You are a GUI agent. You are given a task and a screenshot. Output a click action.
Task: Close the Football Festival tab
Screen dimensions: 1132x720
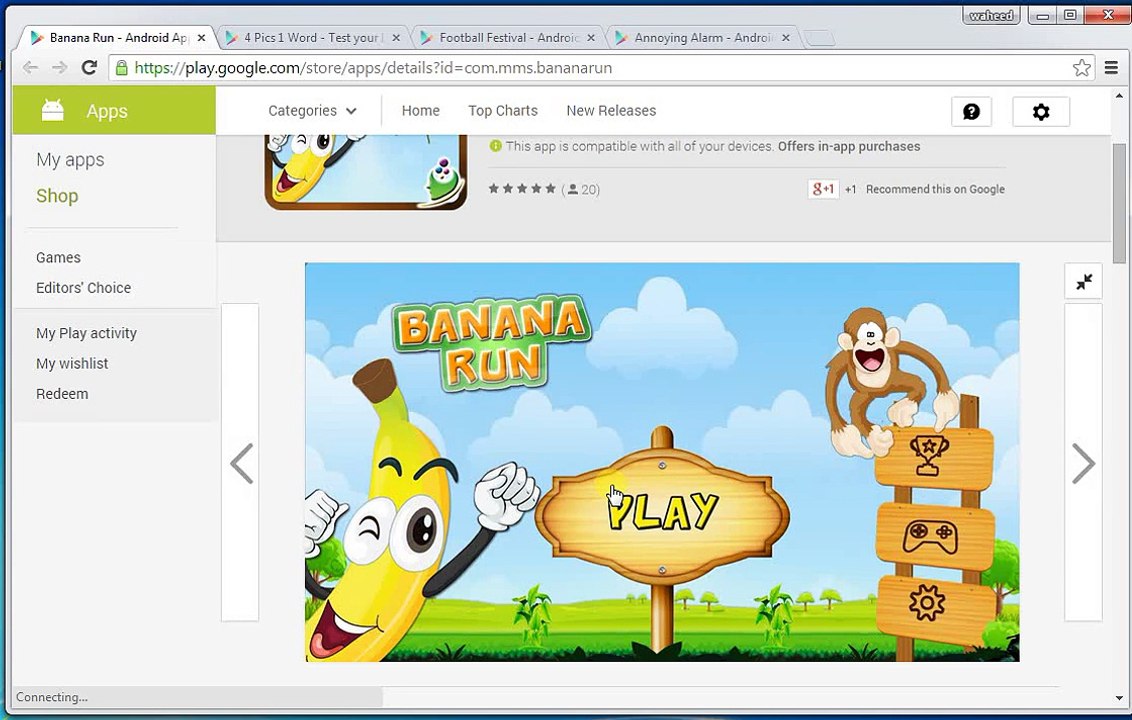(591, 38)
